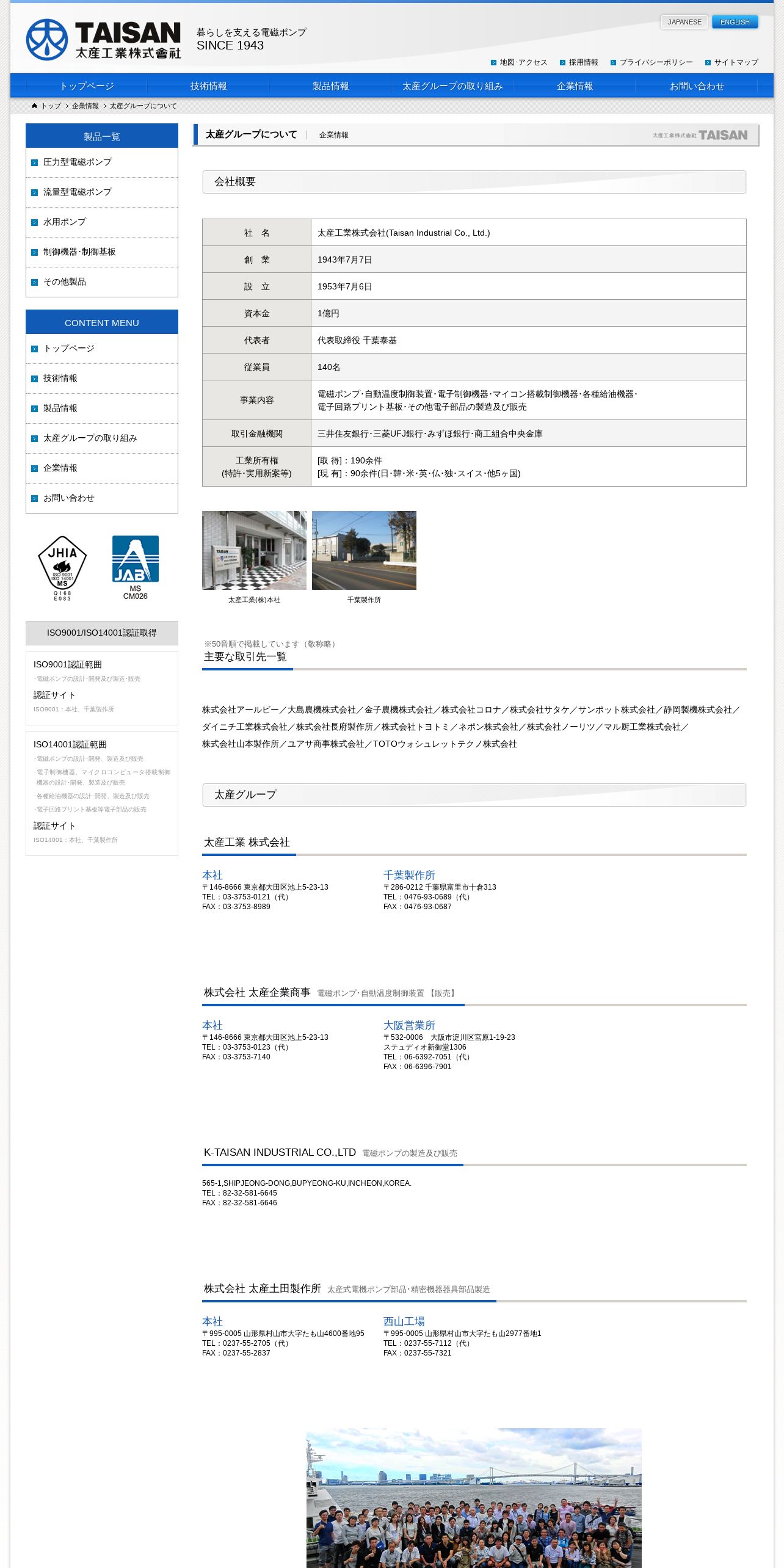
Task: Click K-TAISAN INDUSTRIAL CO.,LTD heading
Action: pyautogui.click(x=280, y=1152)
